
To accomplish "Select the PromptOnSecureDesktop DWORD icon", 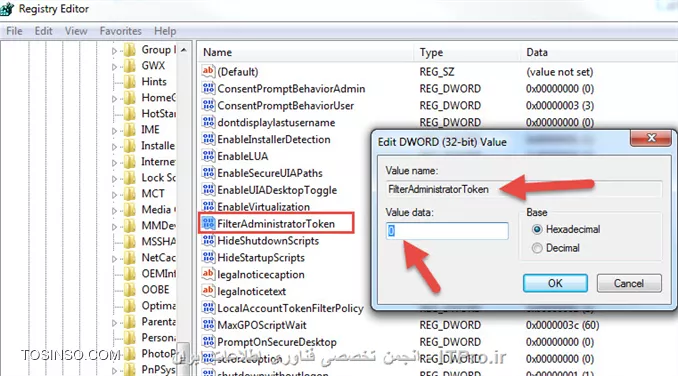I will click(208, 341).
